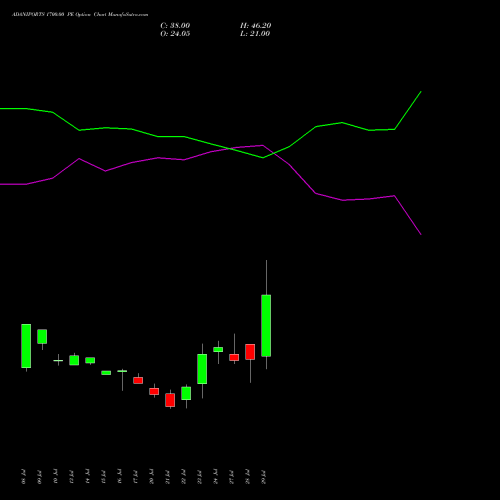Click the tall green candle on 29 Jul
This screenshot has width=500, height=500.
[266, 326]
